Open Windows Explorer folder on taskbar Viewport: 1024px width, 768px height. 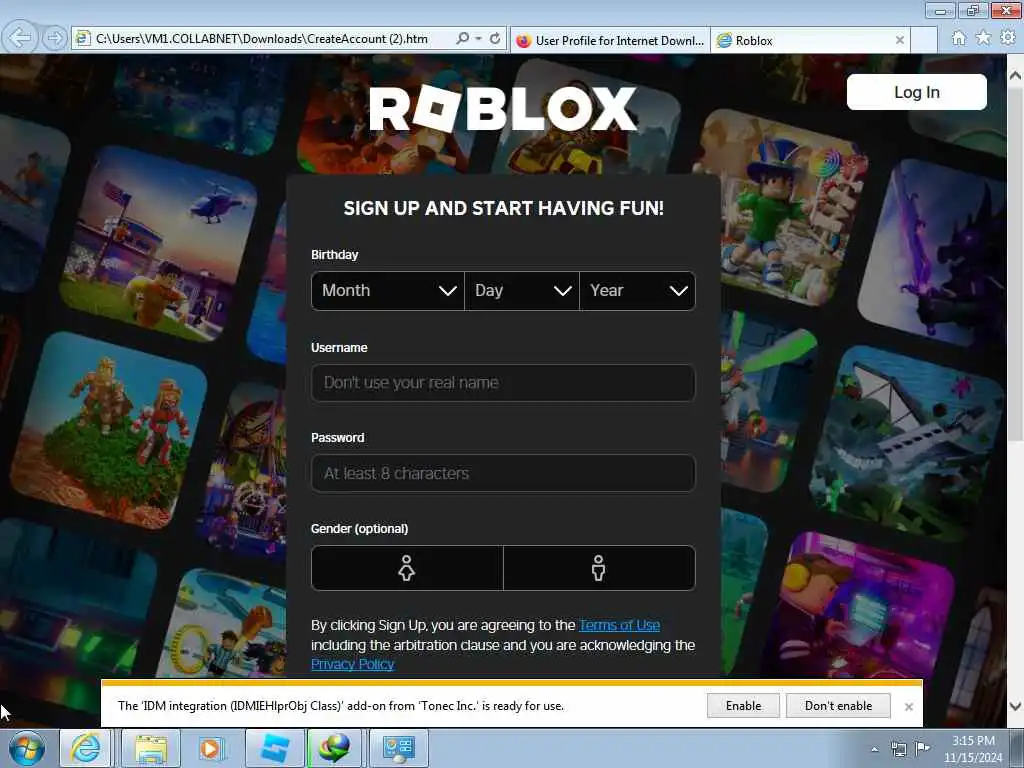point(152,748)
